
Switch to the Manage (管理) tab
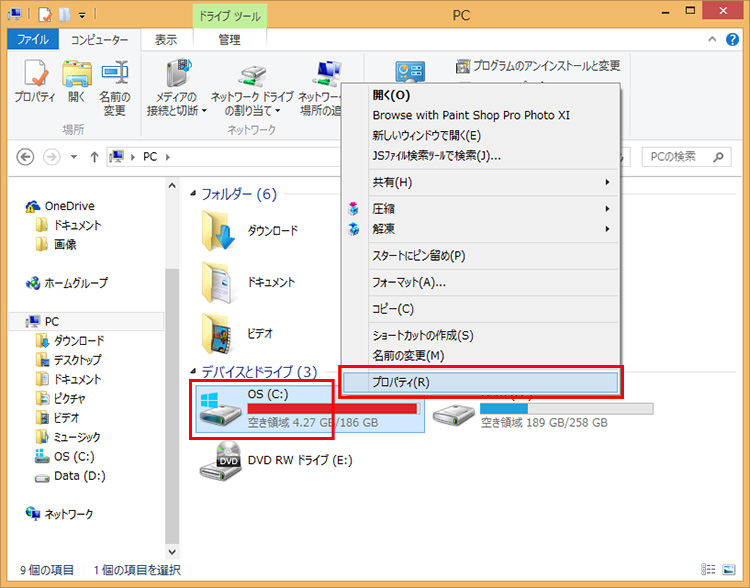click(x=230, y=40)
